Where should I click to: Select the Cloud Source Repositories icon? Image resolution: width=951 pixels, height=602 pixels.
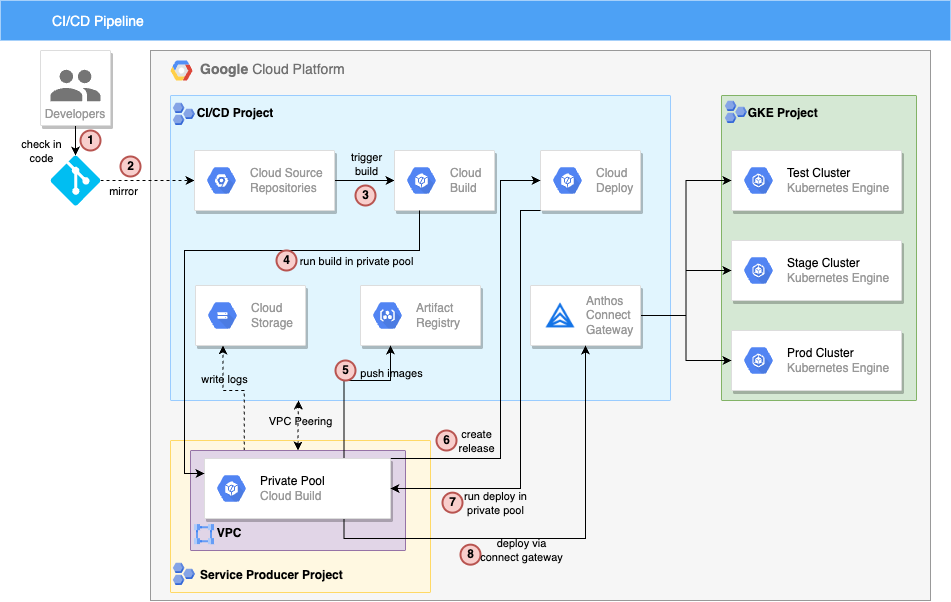[221, 181]
